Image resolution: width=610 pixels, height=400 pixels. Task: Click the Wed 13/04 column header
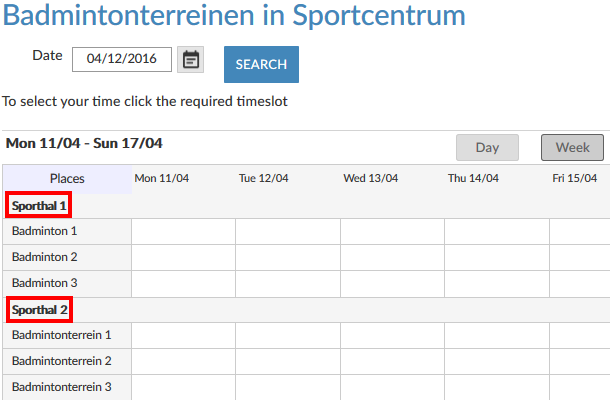coord(371,179)
